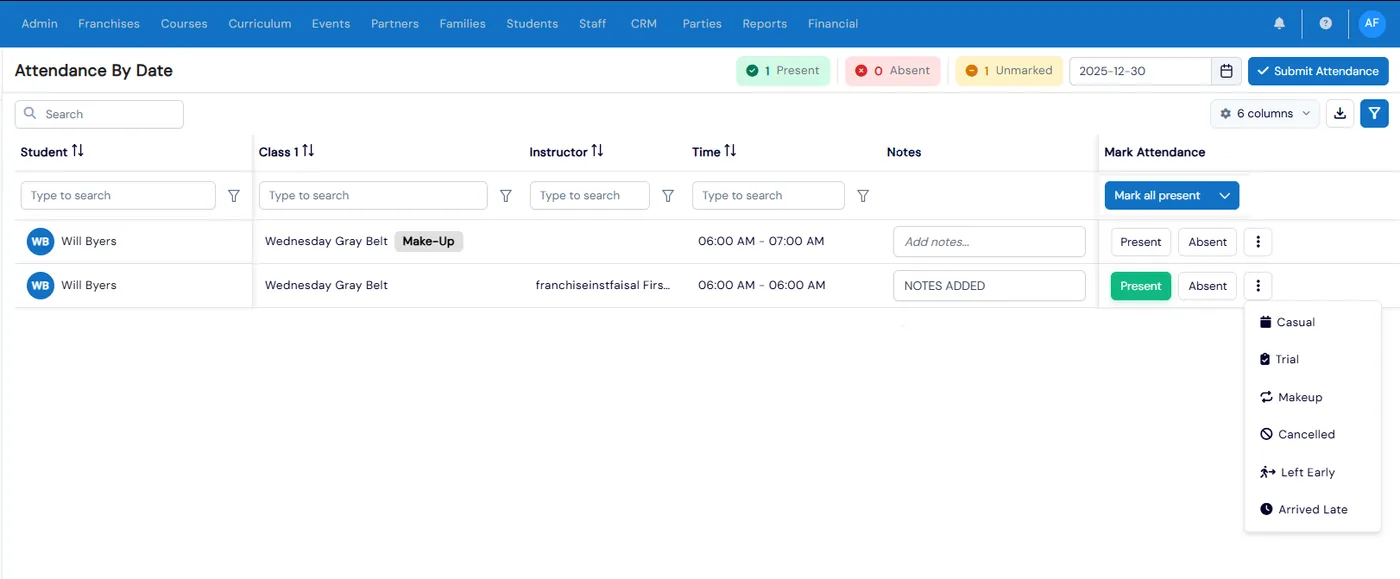Click the NOTES ADDED text field
The width and height of the screenshot is (1400, 579).
tap(989, 286)
